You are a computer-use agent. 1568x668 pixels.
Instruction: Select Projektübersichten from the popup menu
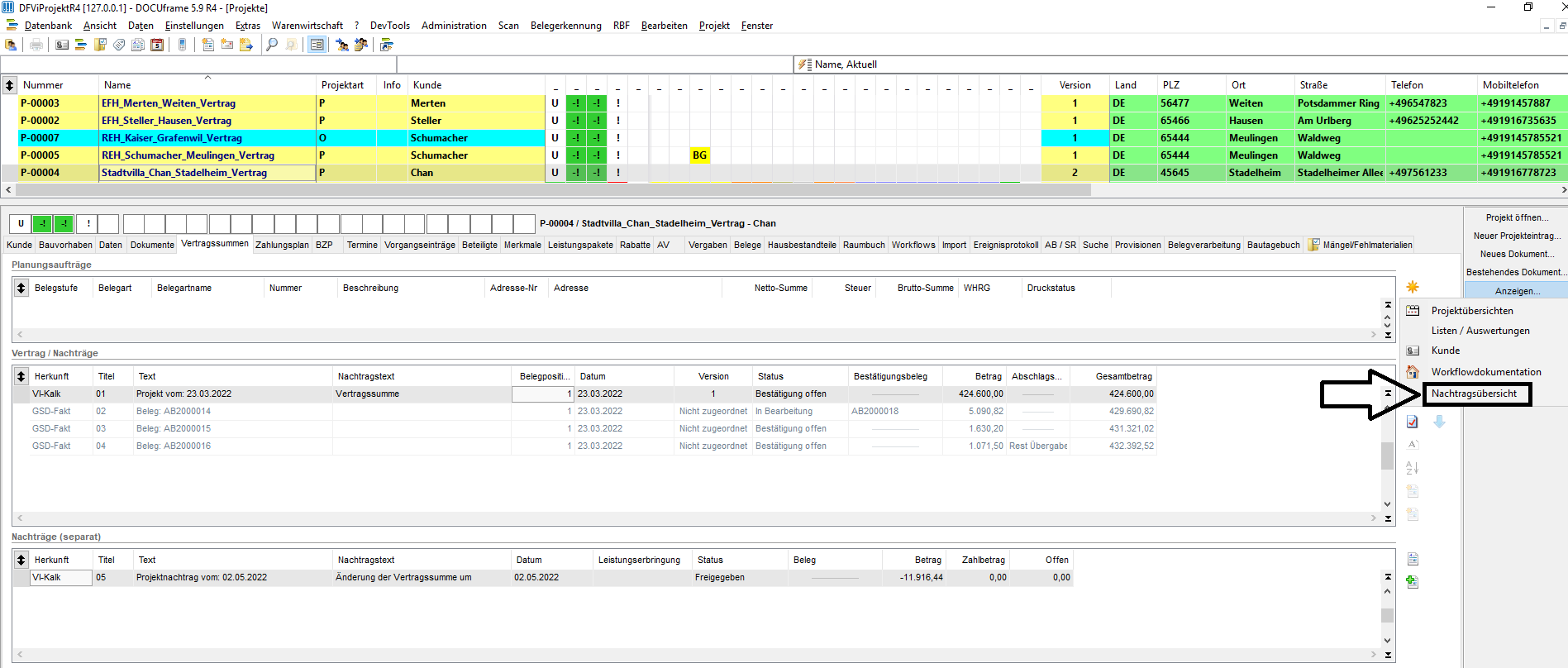(x=1472, y=311)
